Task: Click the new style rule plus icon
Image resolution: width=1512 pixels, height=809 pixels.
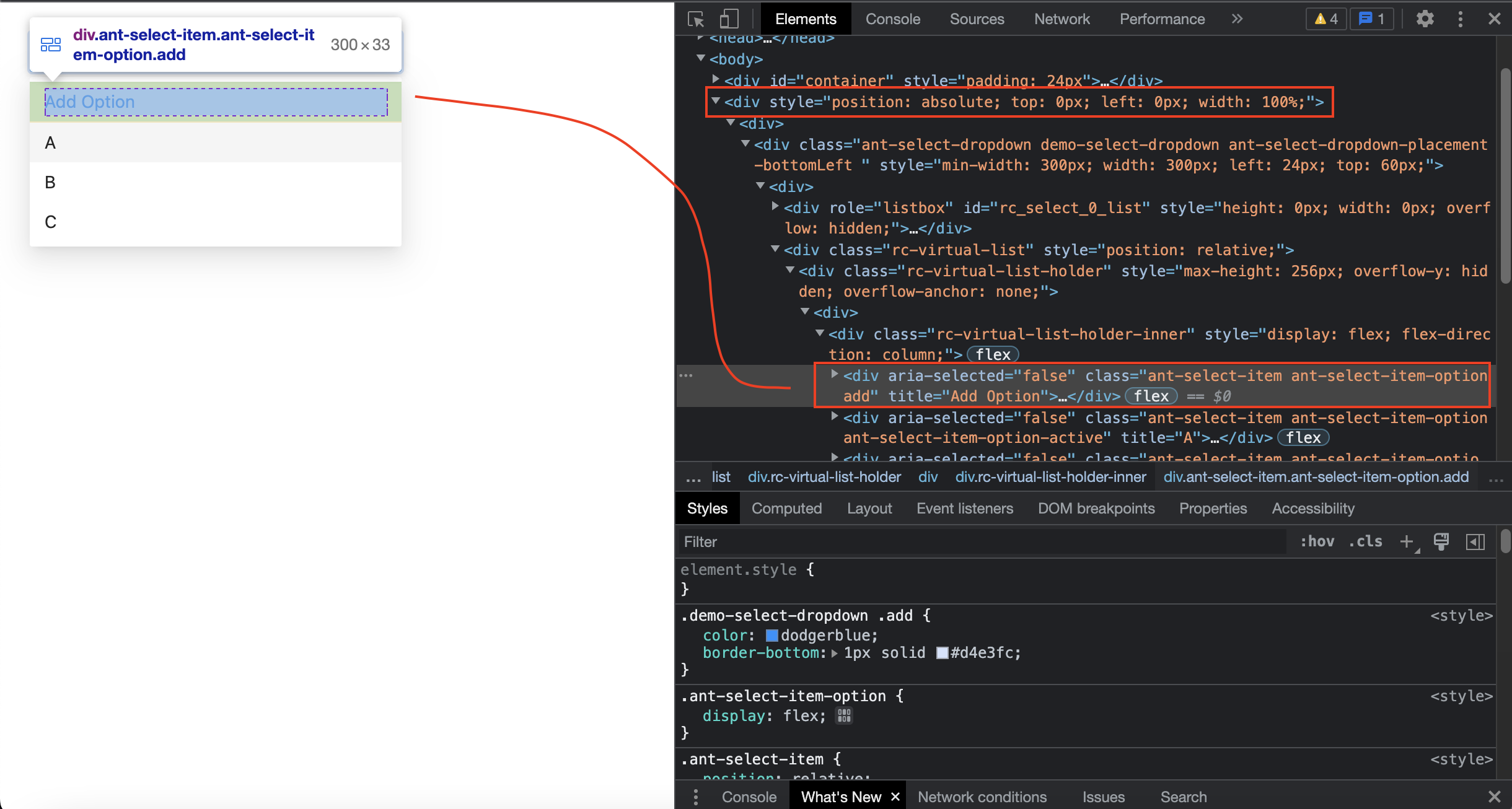Action: 1407,542
